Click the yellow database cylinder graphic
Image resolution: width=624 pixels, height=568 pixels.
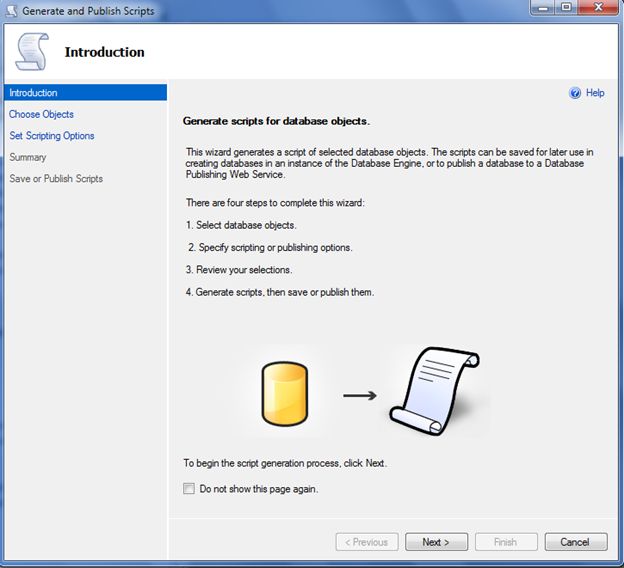(x=285, y=394)
